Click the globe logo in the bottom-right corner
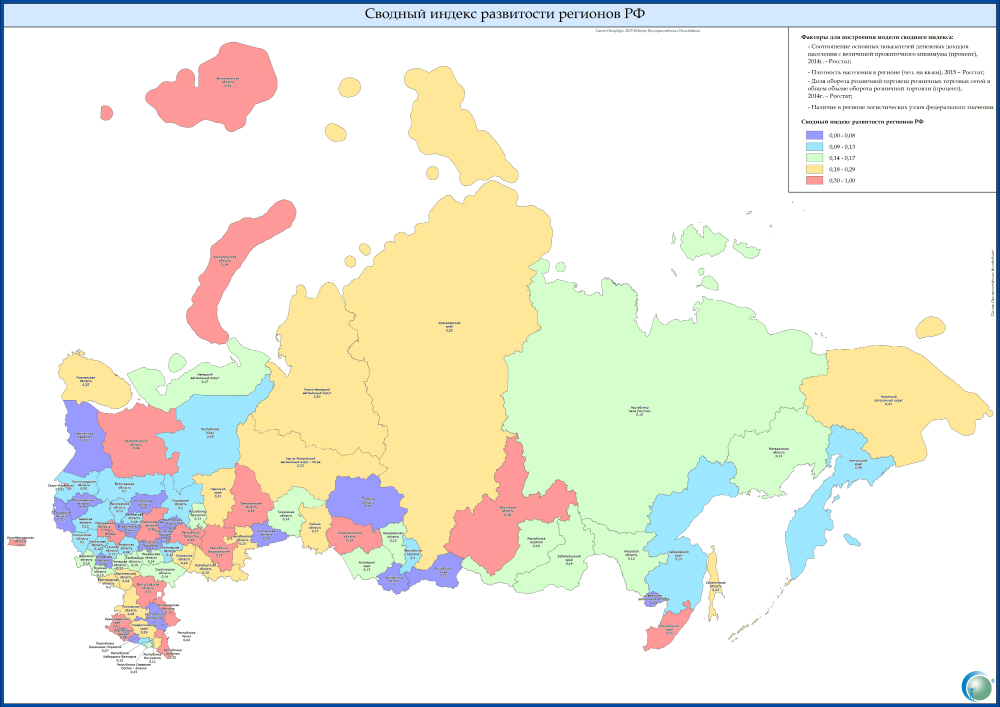This screenshot has height=707, width=1000. [976, 686]
